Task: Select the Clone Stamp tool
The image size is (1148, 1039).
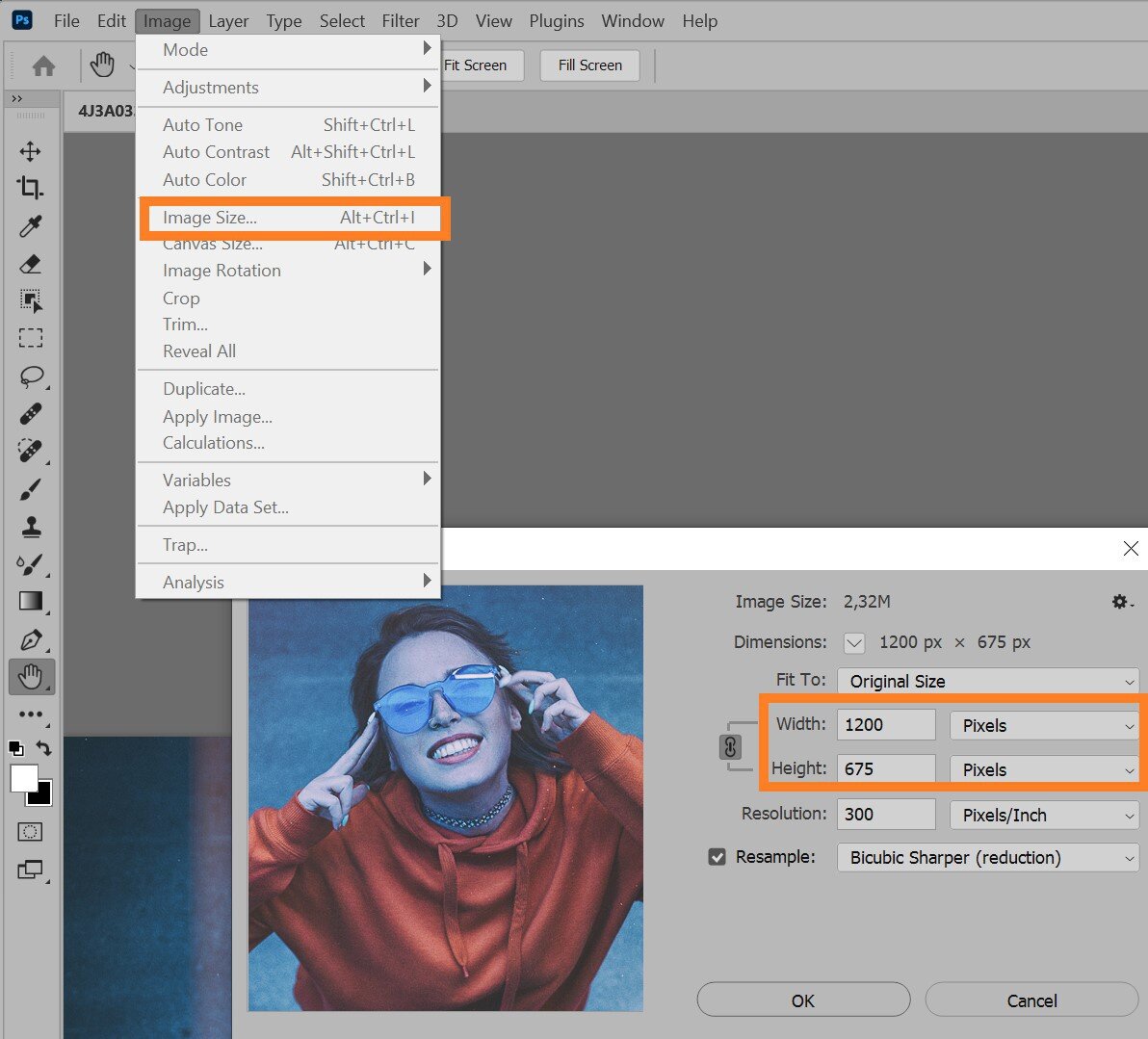Action: 31,527
